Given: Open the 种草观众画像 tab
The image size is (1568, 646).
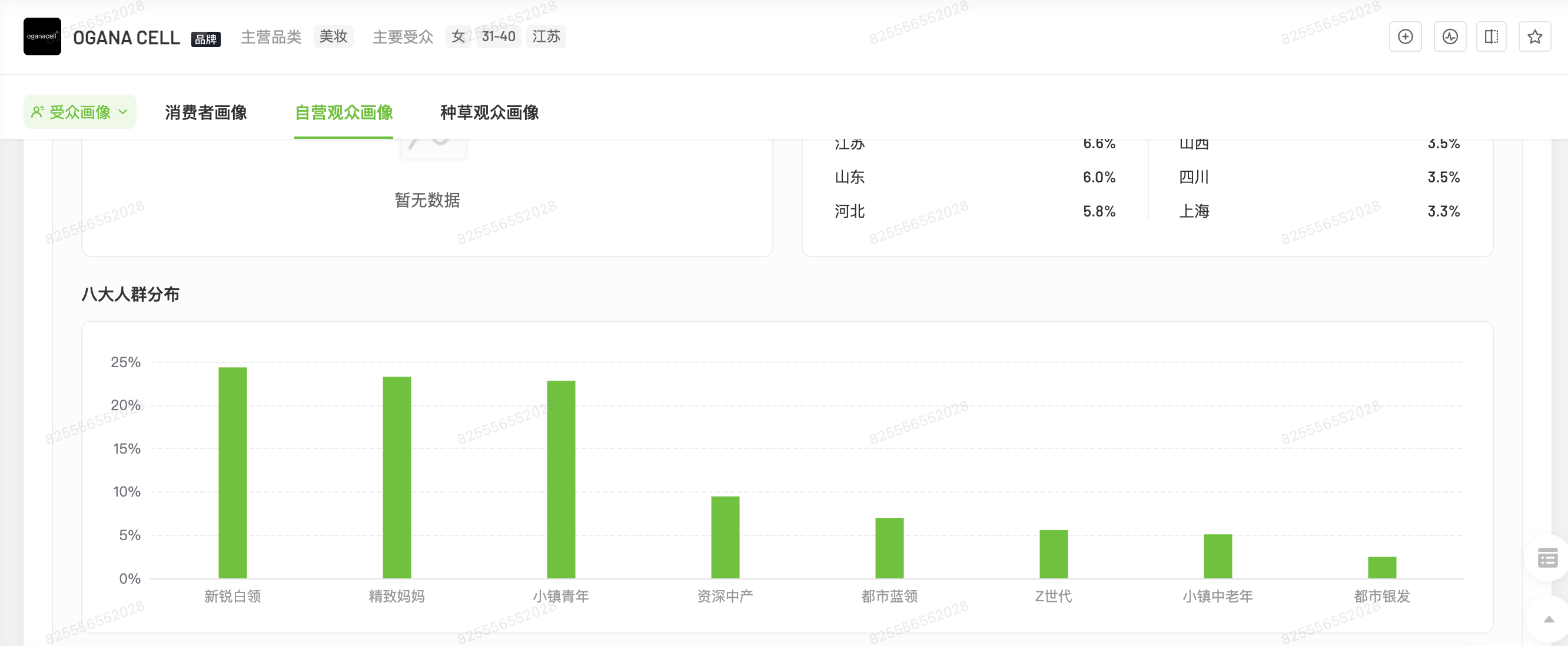Looking at the screenshot, I should [489, 112].
